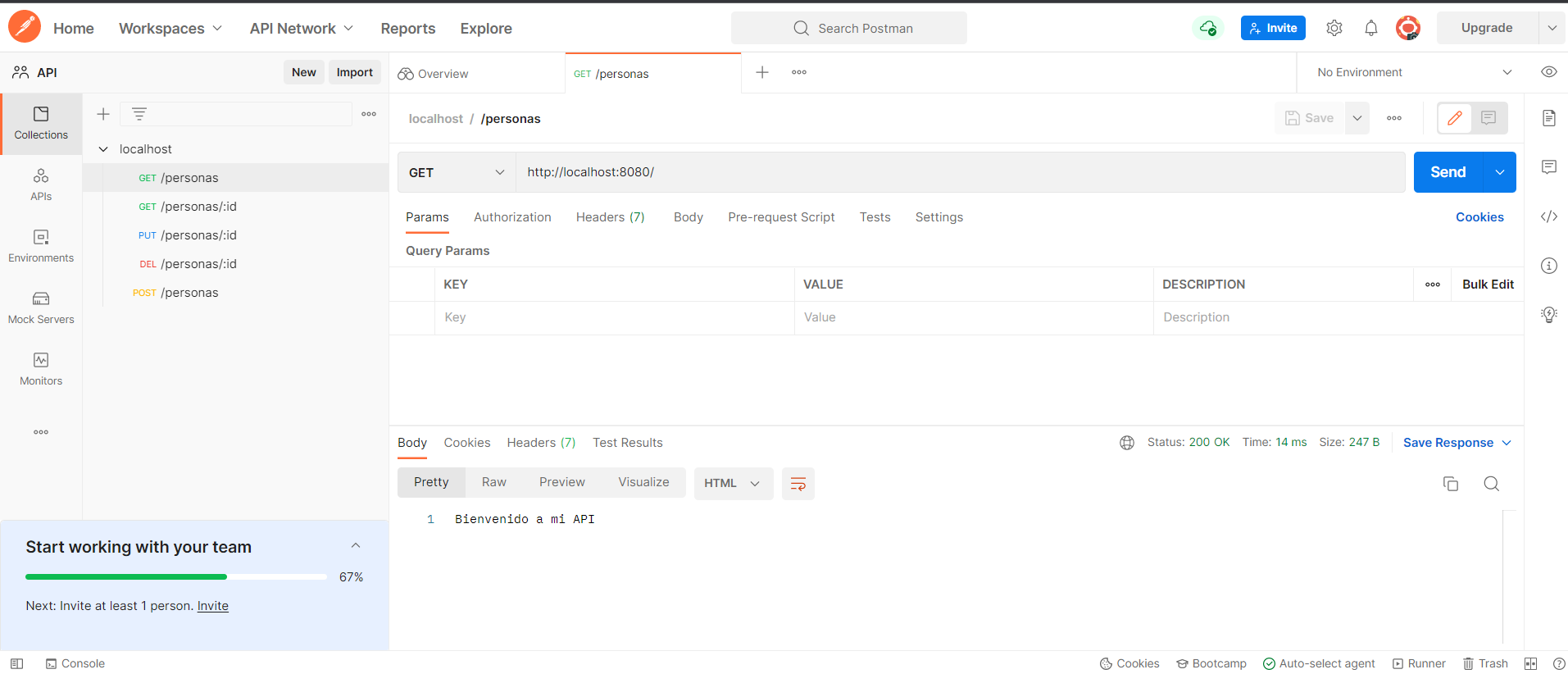The height and width of the screenshot is (674, 1568).
Task: Open Mock Servers in the sidebar
Action: coord(41,308)
